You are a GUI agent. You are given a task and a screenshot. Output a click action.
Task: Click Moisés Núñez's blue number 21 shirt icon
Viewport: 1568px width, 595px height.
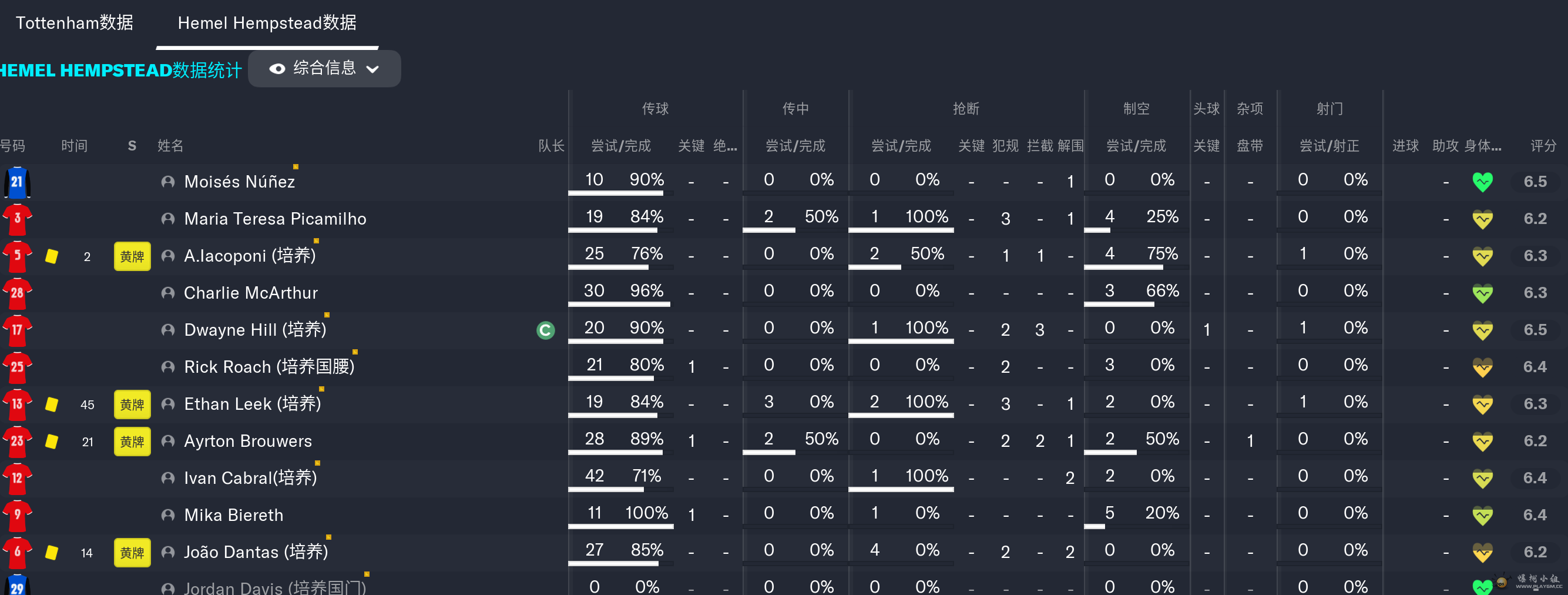tap(17, 182)
